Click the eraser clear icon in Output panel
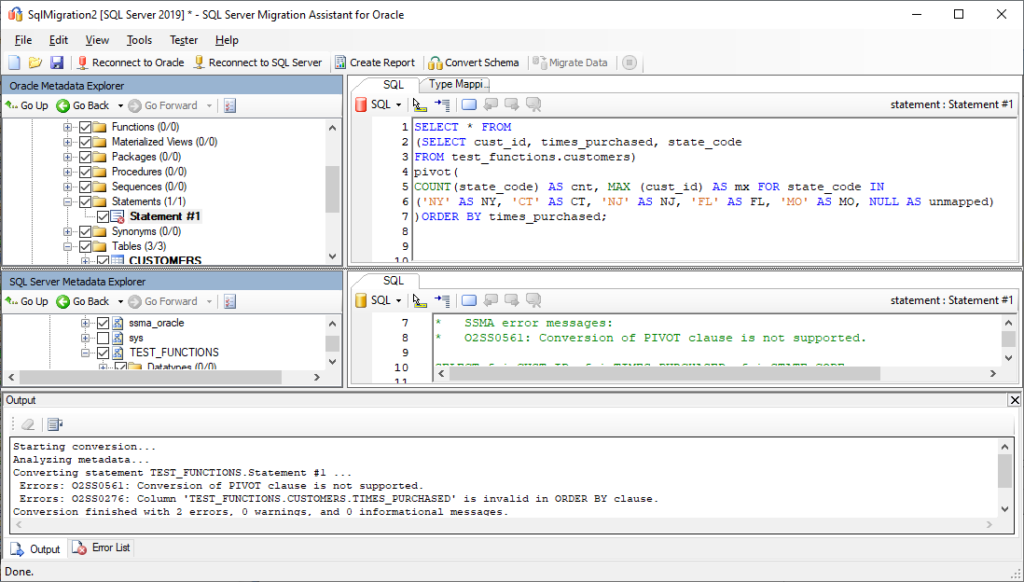1024x582 pixels. [x=27, y=425]
